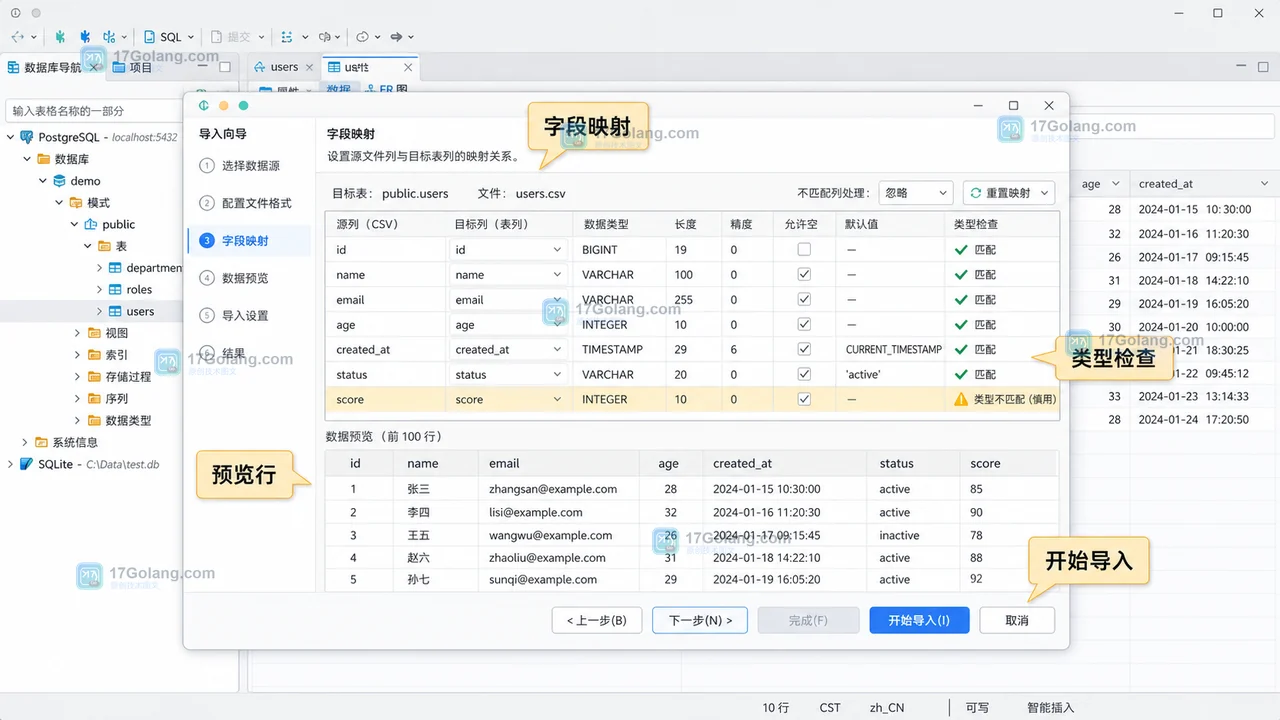Click the blue 开始导入(I) button
Screen dimensions: 1280x720
919,620
